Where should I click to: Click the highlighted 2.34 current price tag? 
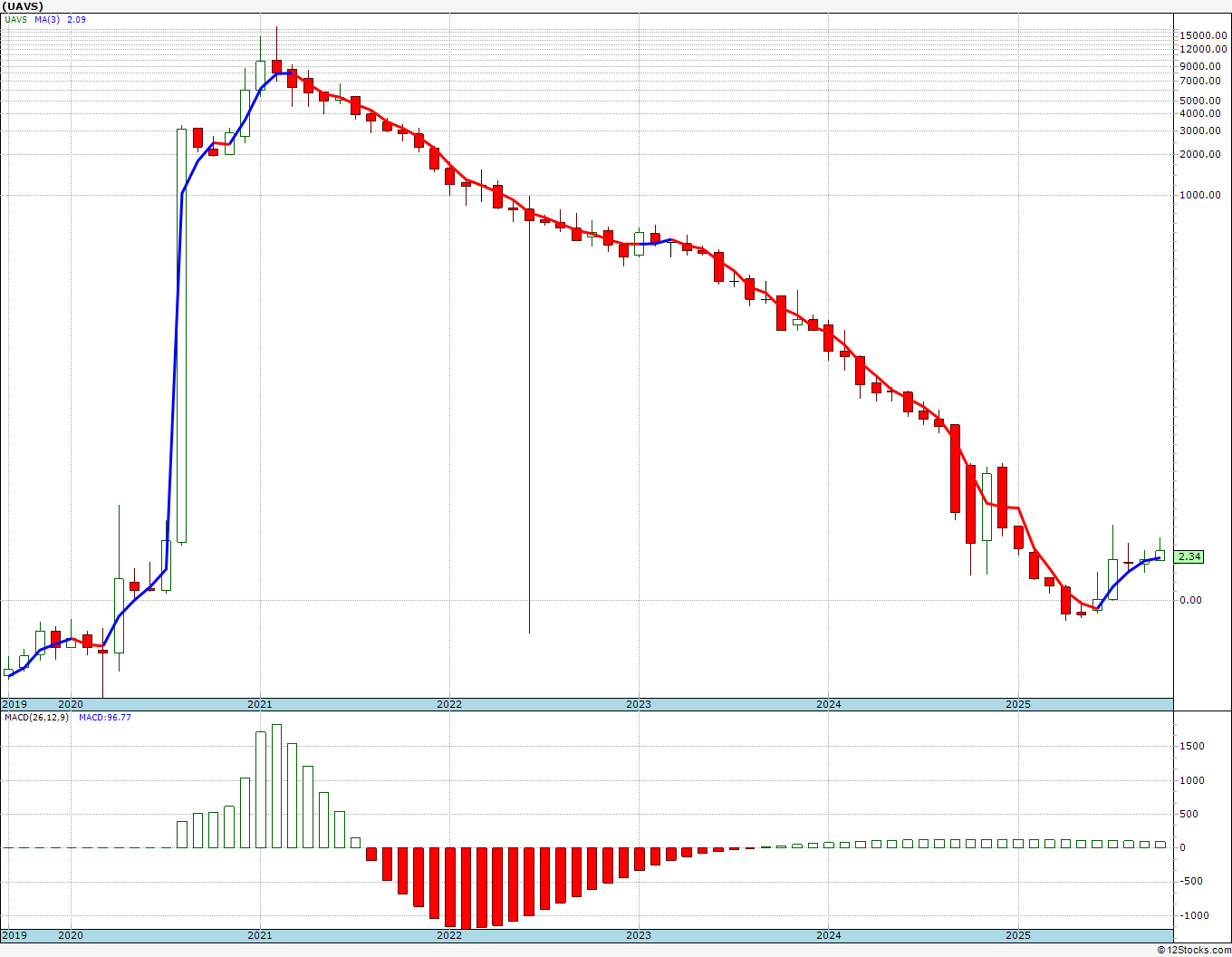1189,557
